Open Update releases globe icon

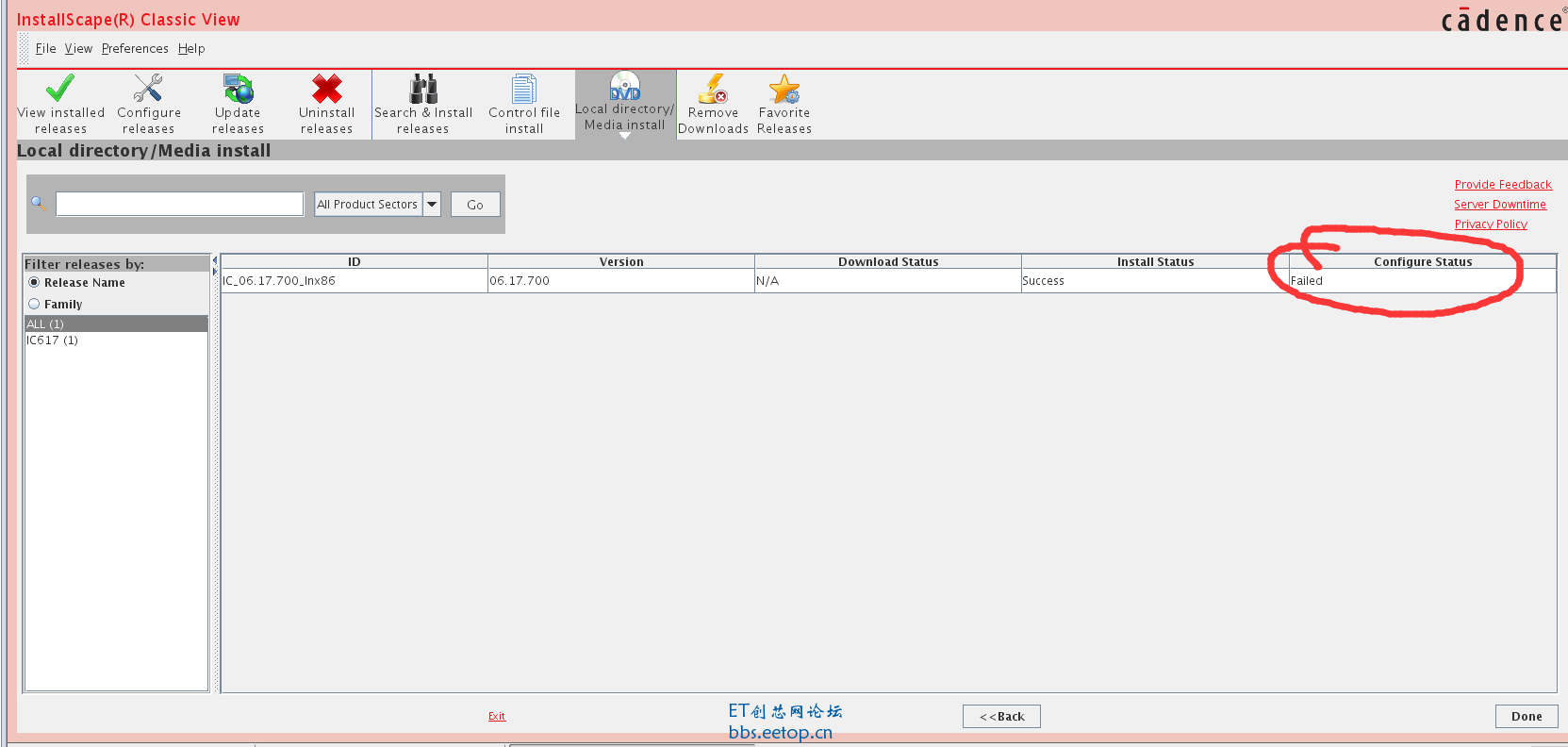coord(238,88)
